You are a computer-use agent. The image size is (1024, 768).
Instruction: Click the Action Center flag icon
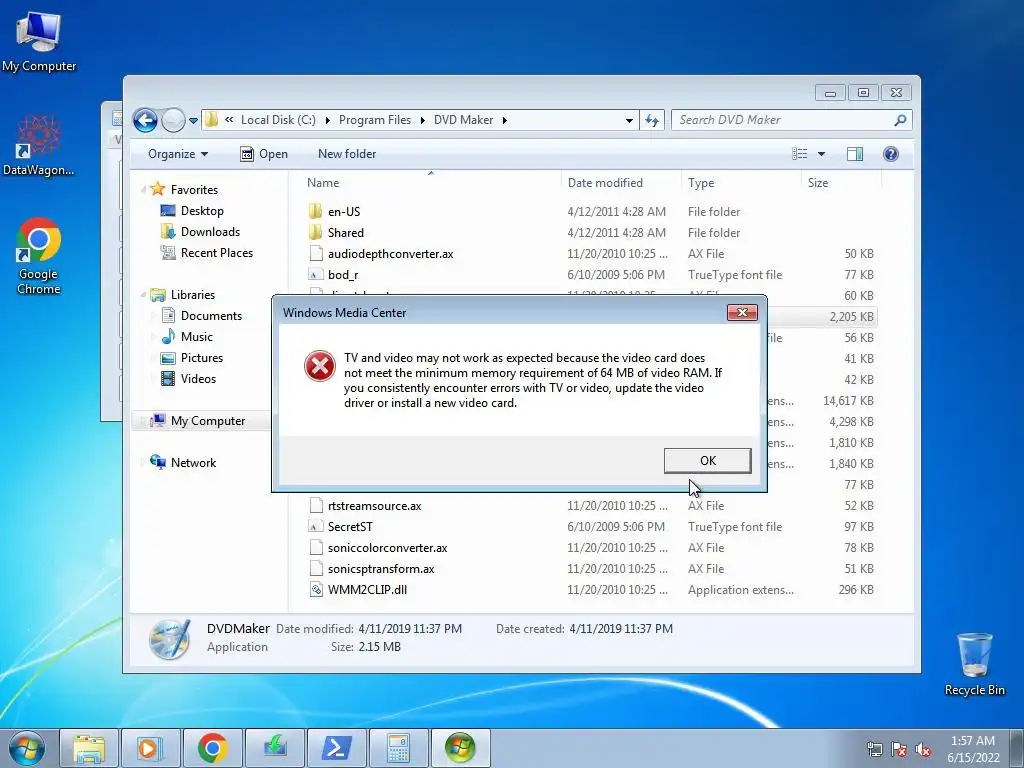pyautogui.click(x=899, y=749)
